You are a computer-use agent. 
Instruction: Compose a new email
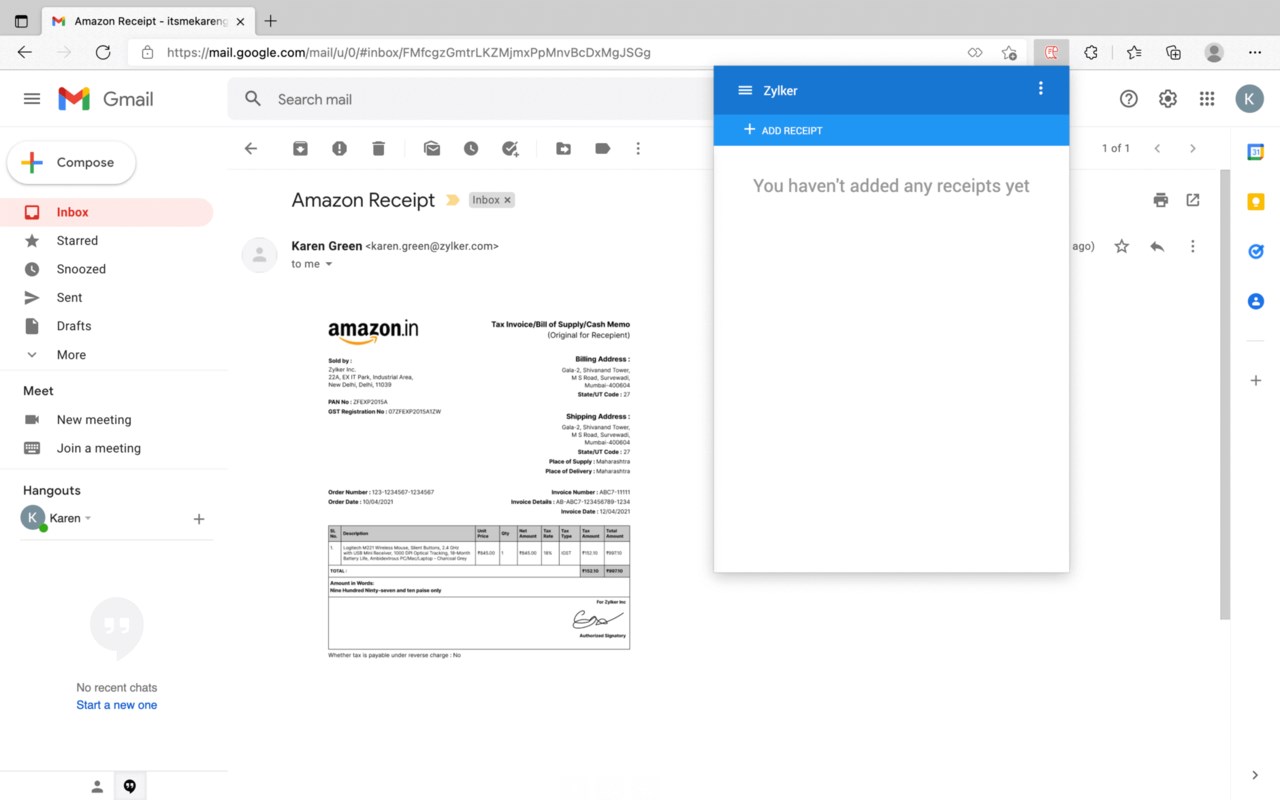coord(71,162)
